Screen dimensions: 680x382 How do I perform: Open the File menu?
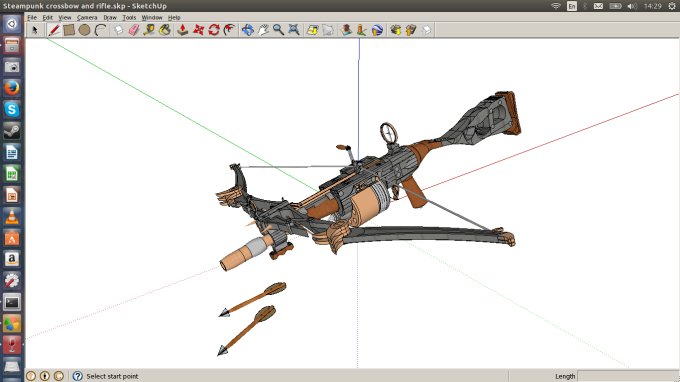click(32, 18)
